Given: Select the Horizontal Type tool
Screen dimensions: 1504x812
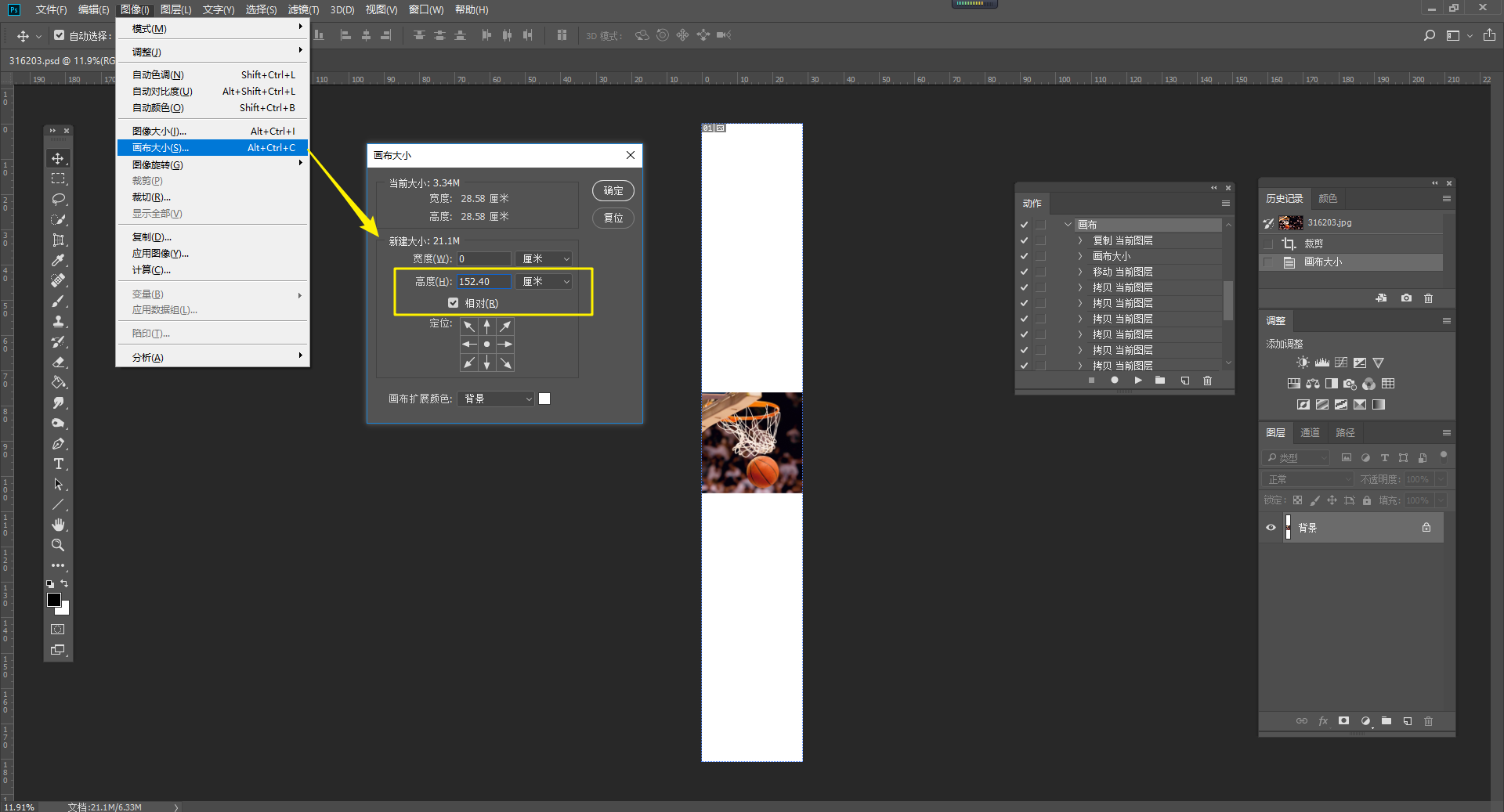Looking at the screenshot, I should pyautogui.click(x=58, y=464).
